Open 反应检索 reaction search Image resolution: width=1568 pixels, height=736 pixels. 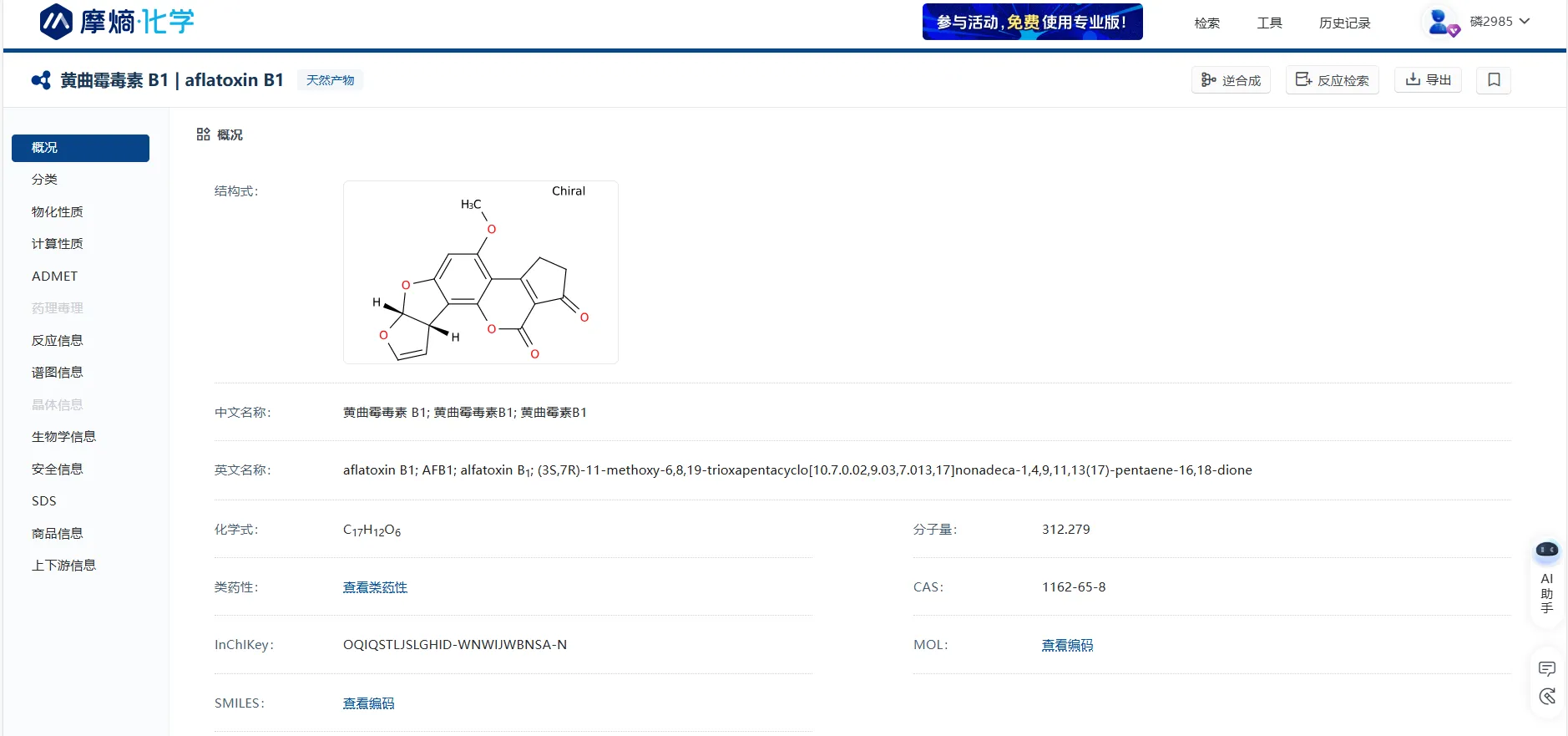coord(1332,80)
